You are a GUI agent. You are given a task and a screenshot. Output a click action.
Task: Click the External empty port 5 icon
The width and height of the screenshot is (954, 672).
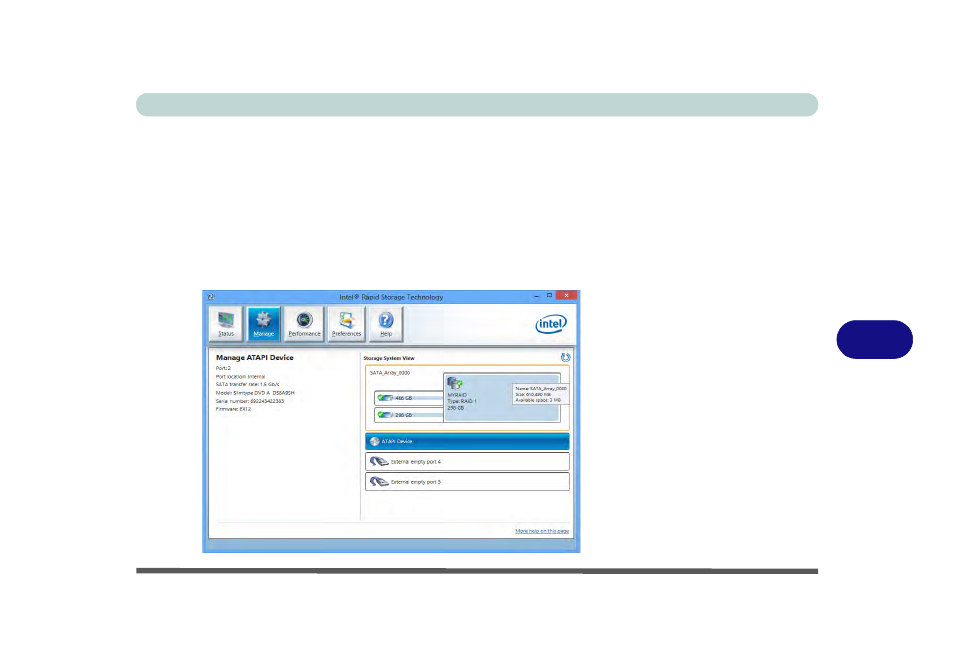tap(379, 482)
